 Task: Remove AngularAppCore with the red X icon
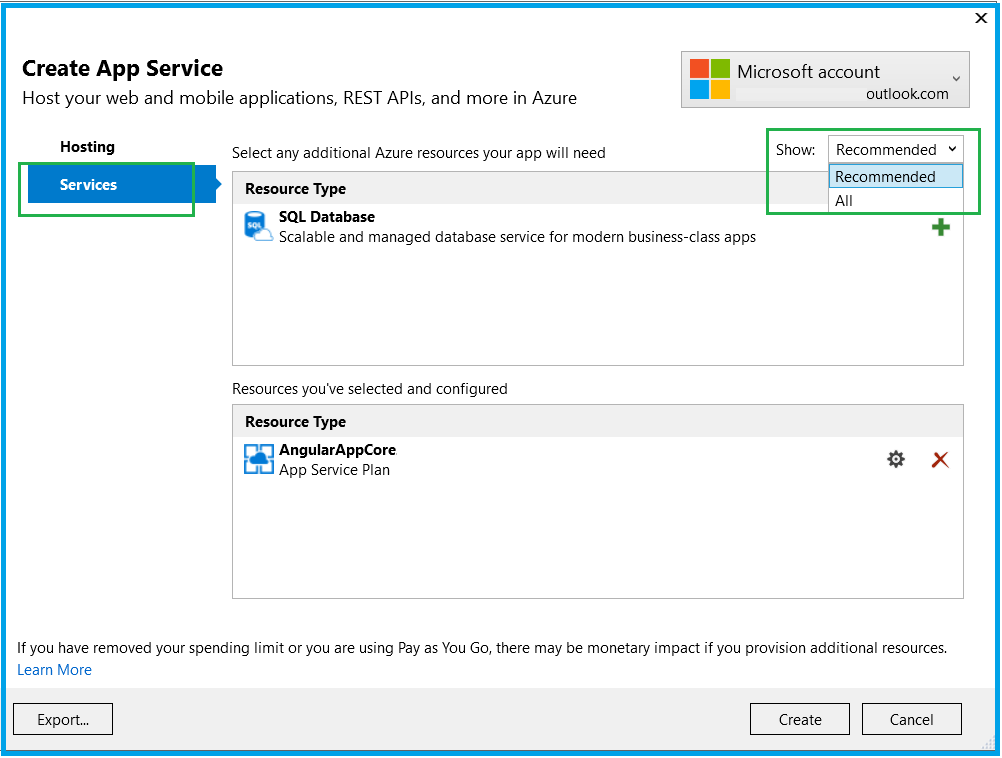point(939,459)
